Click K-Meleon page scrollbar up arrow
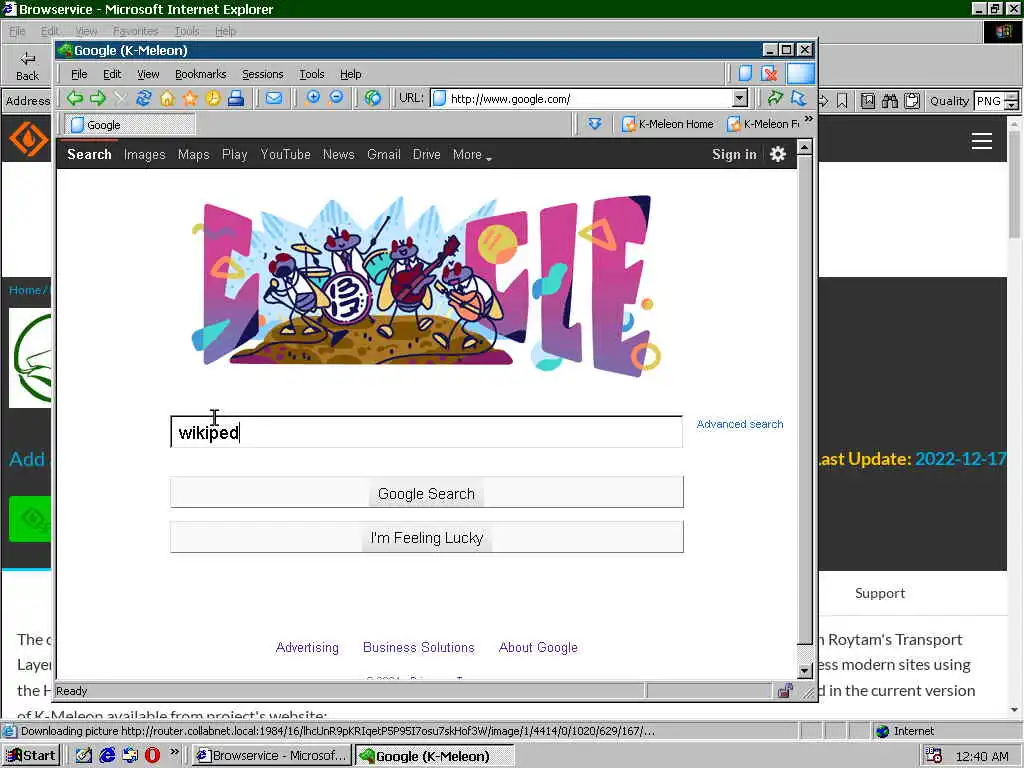Image resolution: width=1024 pixels, height=768 pixels. pos(805,147)
